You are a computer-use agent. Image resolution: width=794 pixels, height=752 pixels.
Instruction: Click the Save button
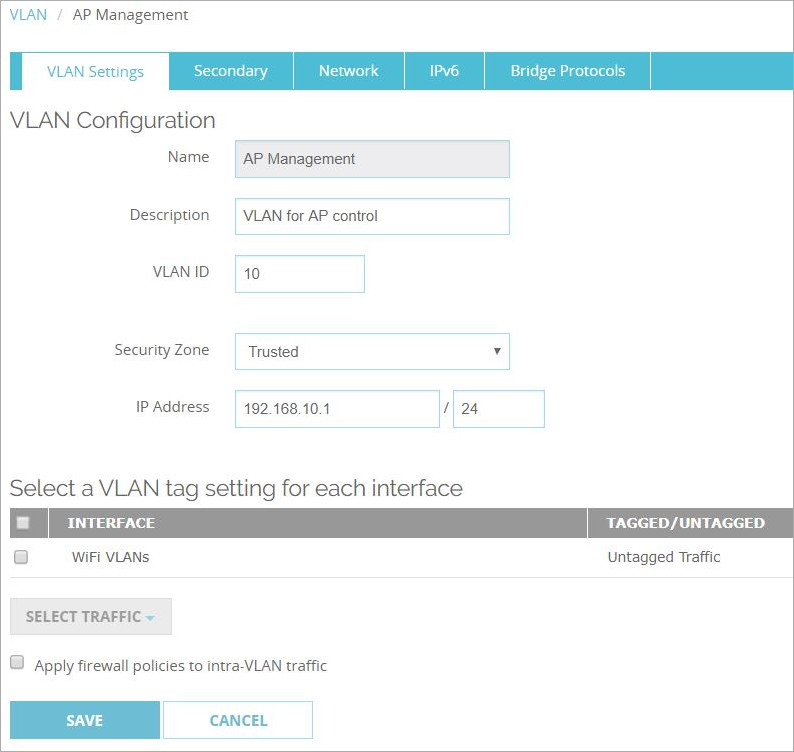click(84, 720)
